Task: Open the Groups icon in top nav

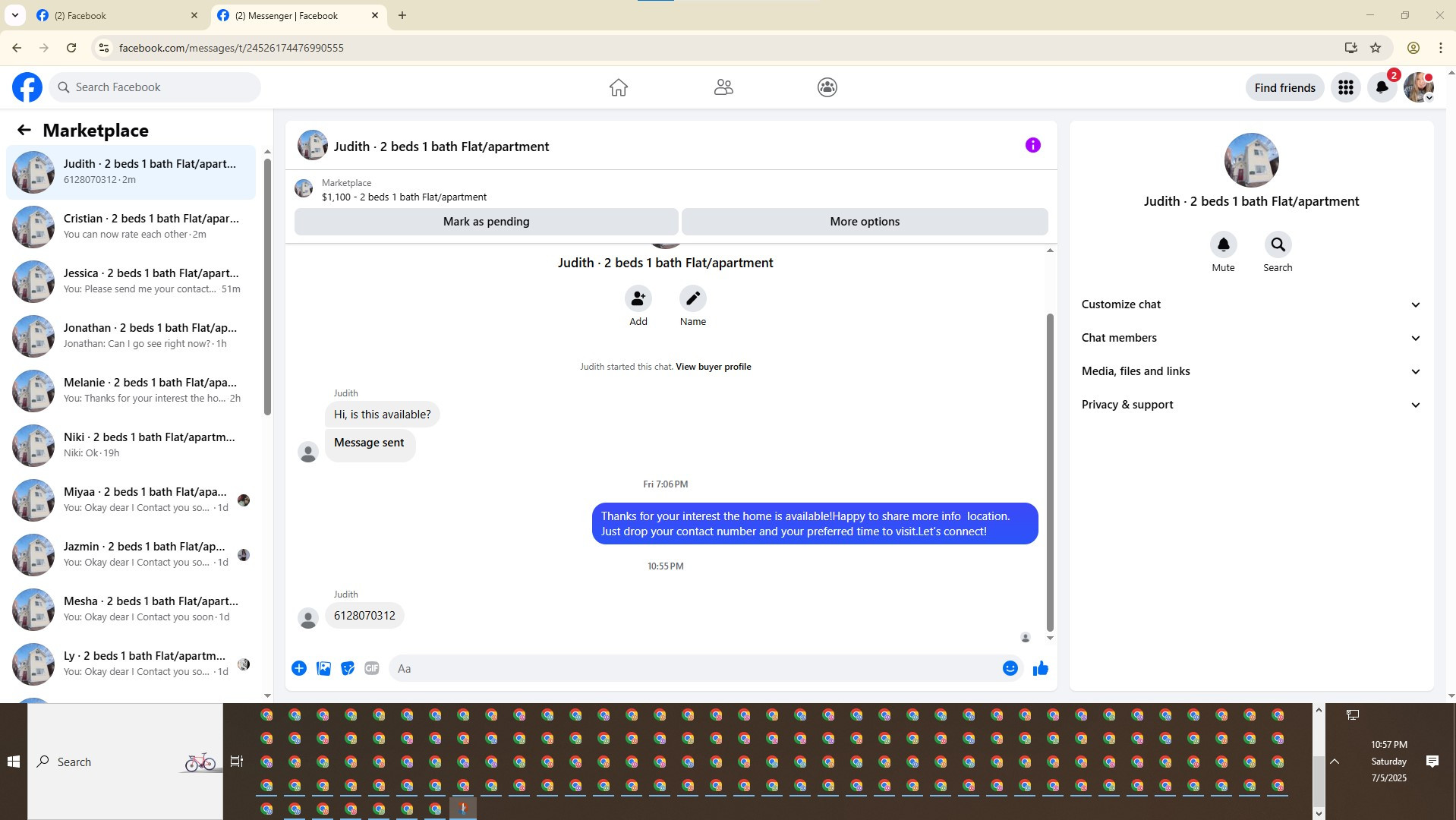Action: 827,87
